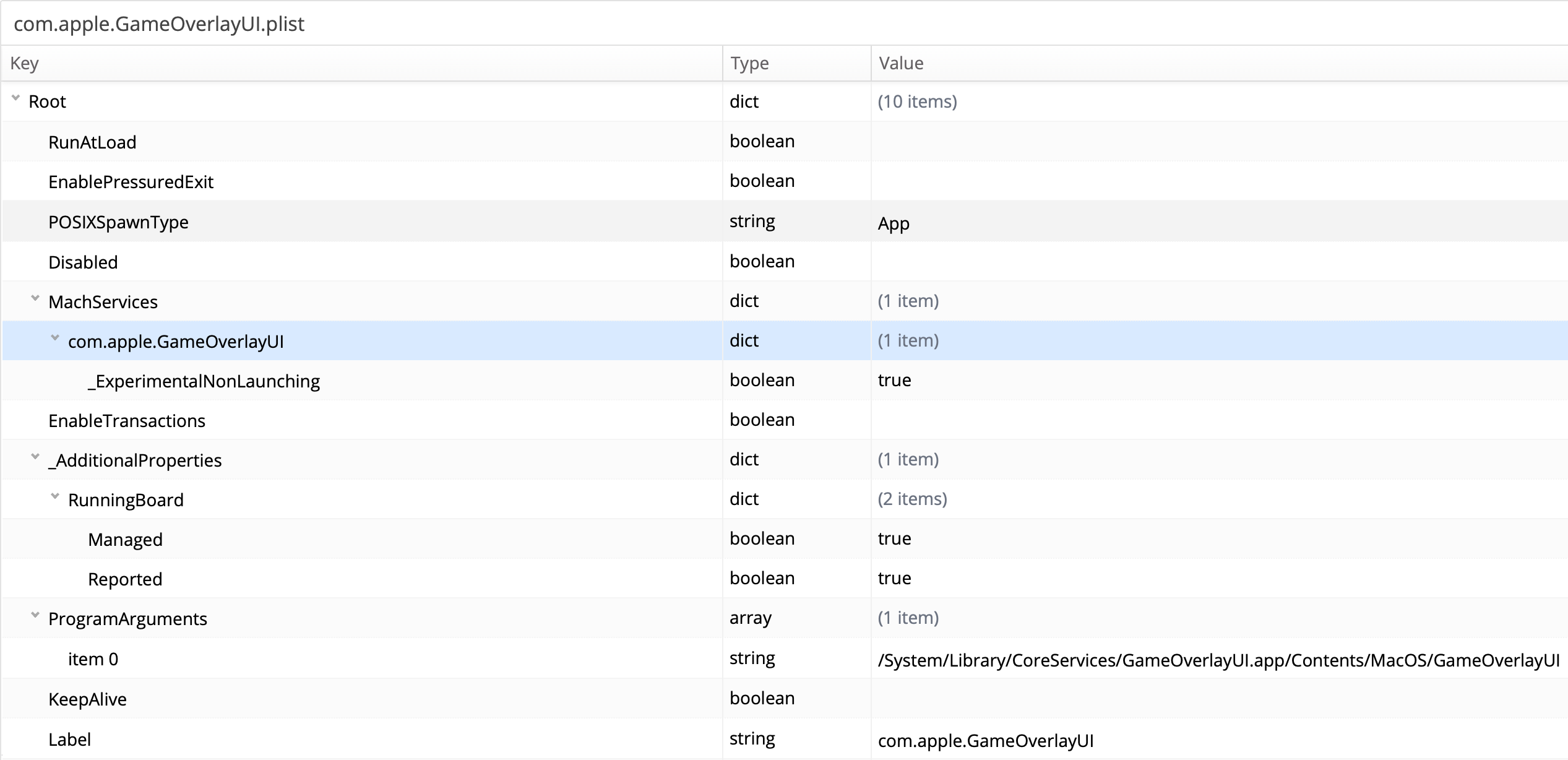1568x760 pixels.
Task: Collapse the Root disclosure triangle
Action: [16, 98]
